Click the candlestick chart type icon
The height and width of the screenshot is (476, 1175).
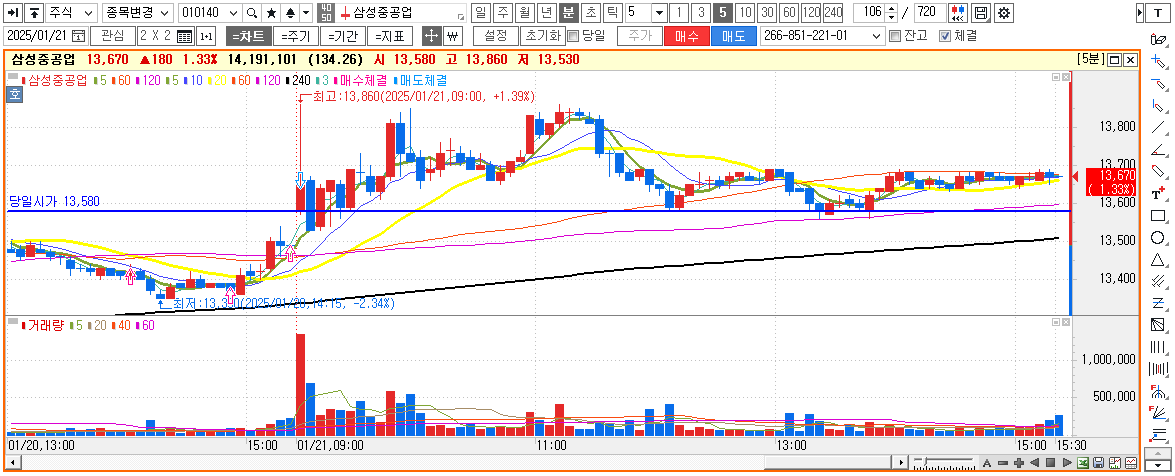pos(957,13)
